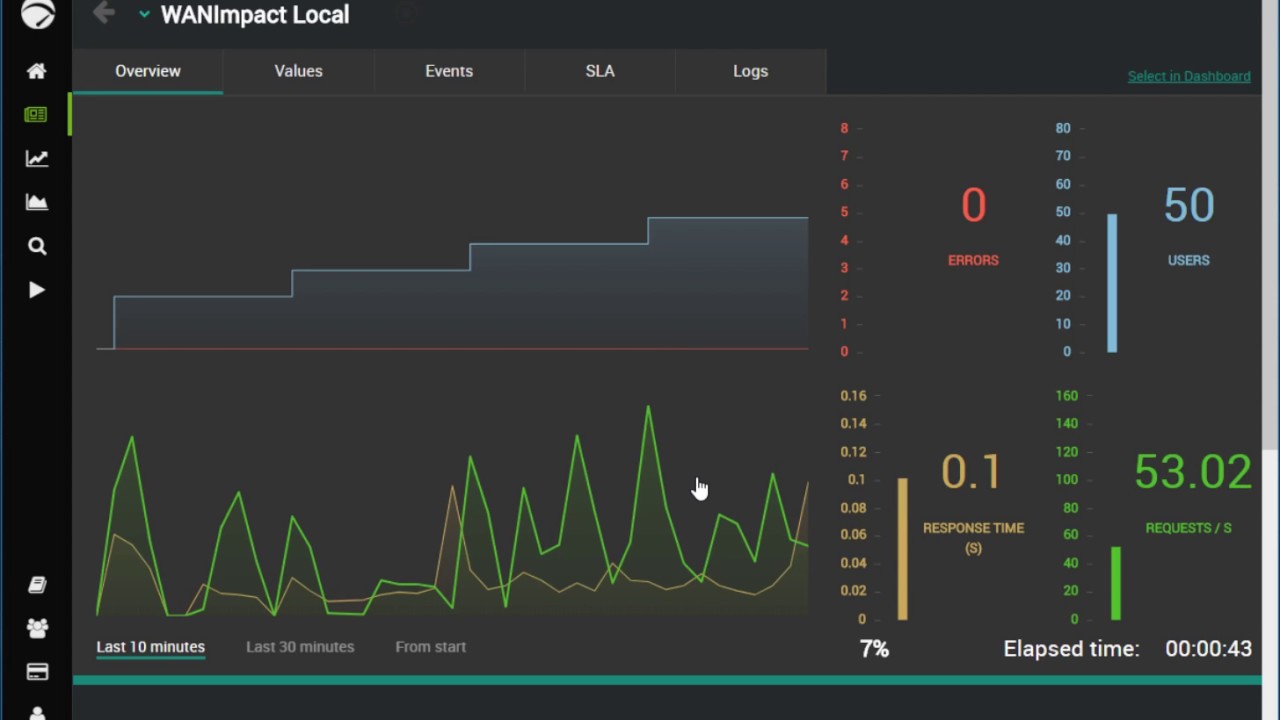Select the Last 10 minutes time range

coord(150,647)
